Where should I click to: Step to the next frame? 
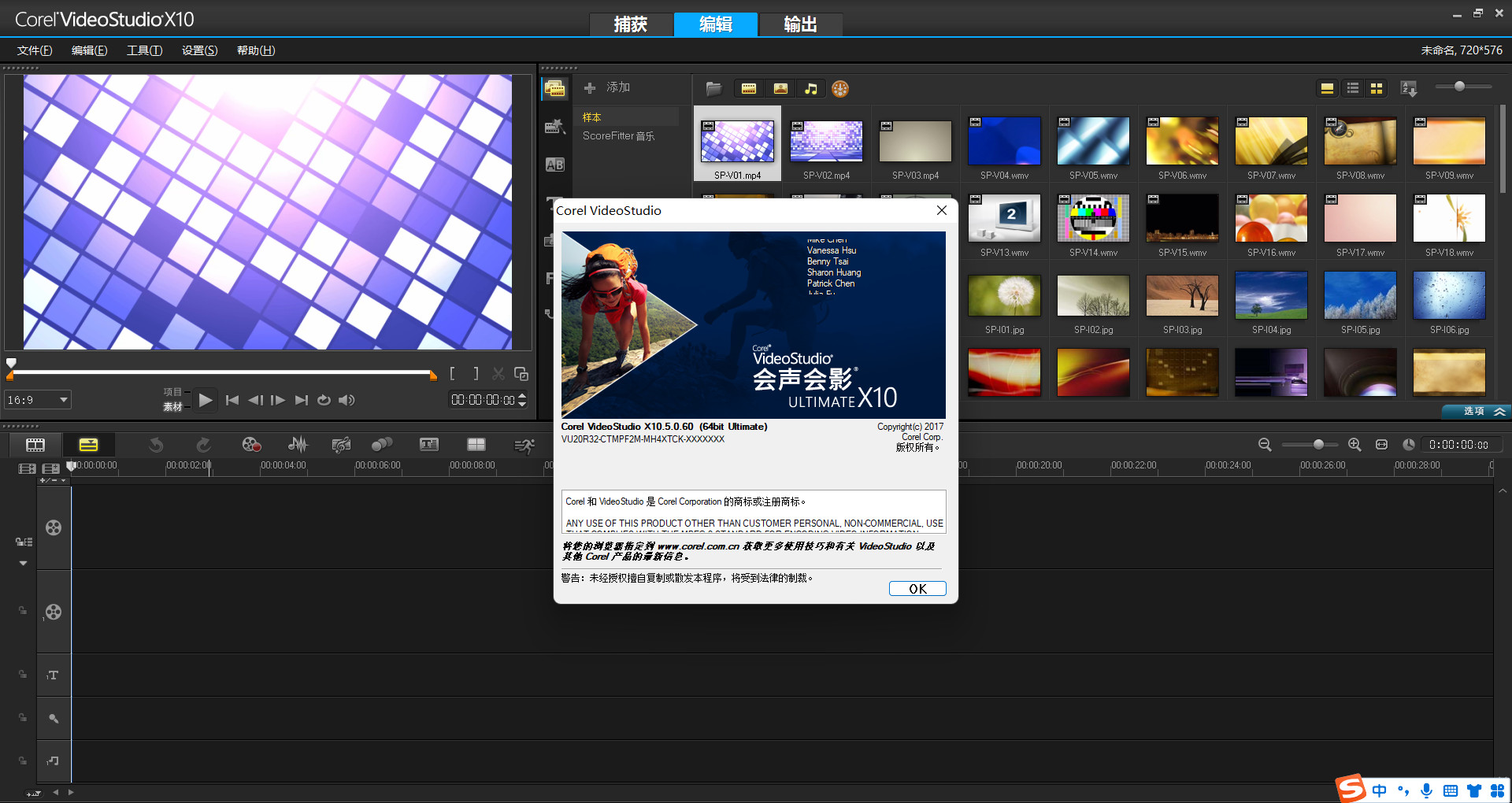coord(278,400)
